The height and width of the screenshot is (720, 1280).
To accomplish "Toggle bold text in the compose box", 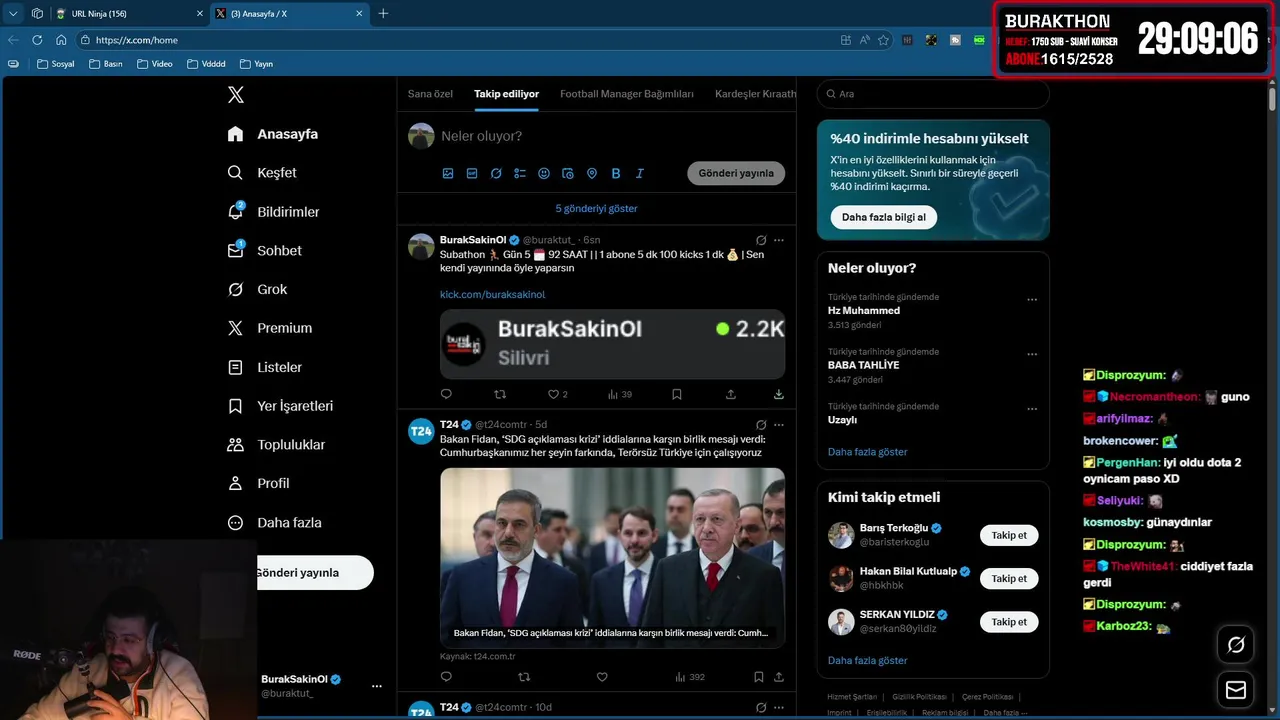I will point(616,173).
